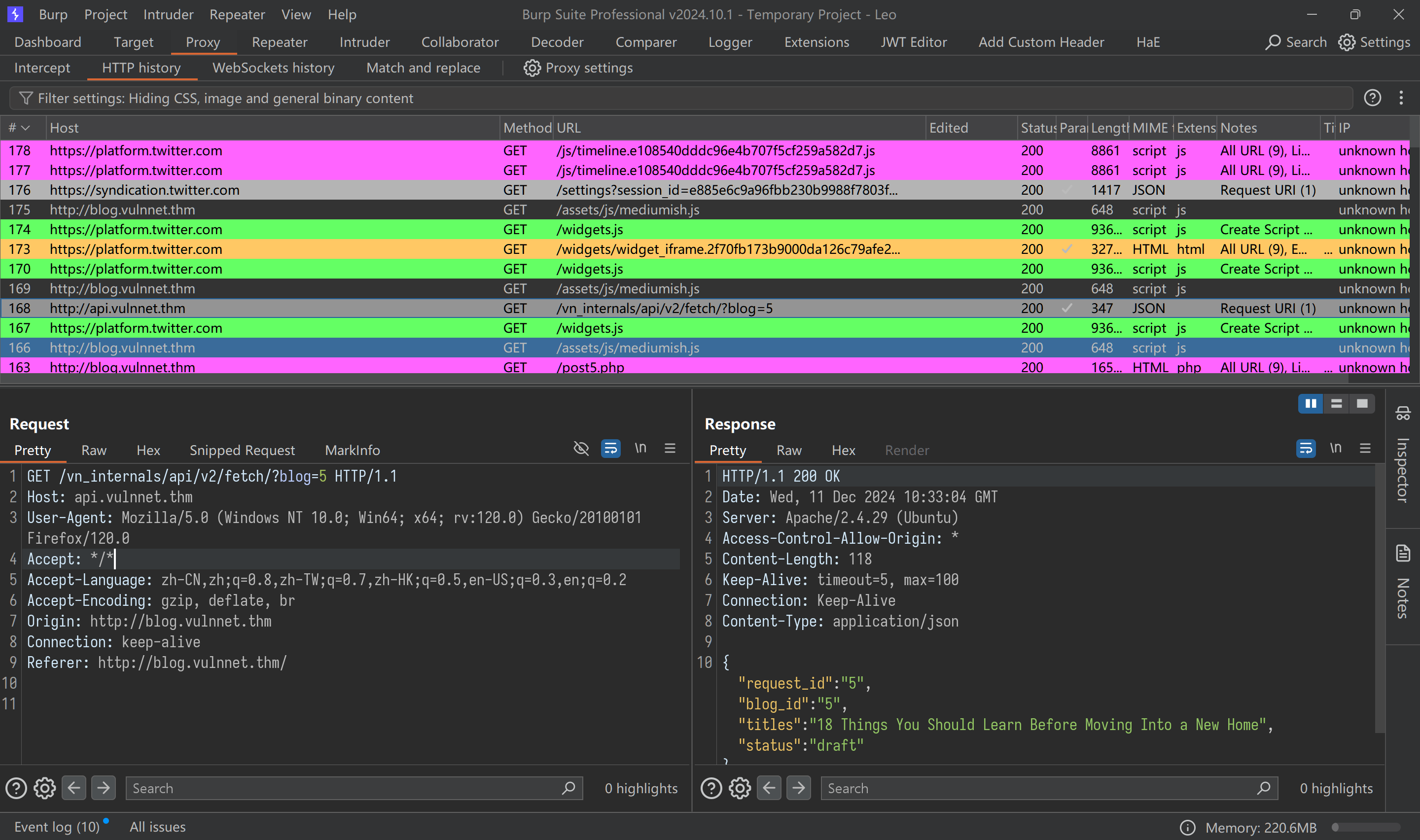
Task: Select tabbed layout view
Action: 1362,404
